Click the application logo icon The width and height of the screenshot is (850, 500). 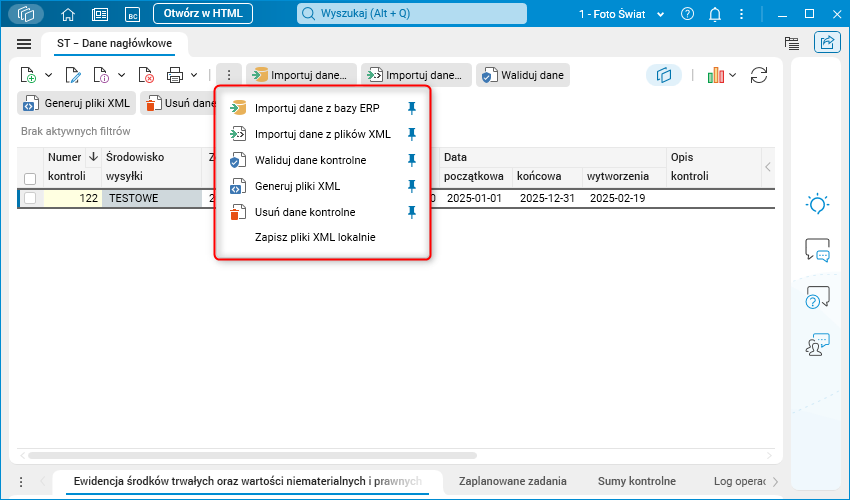coord(25,14)
